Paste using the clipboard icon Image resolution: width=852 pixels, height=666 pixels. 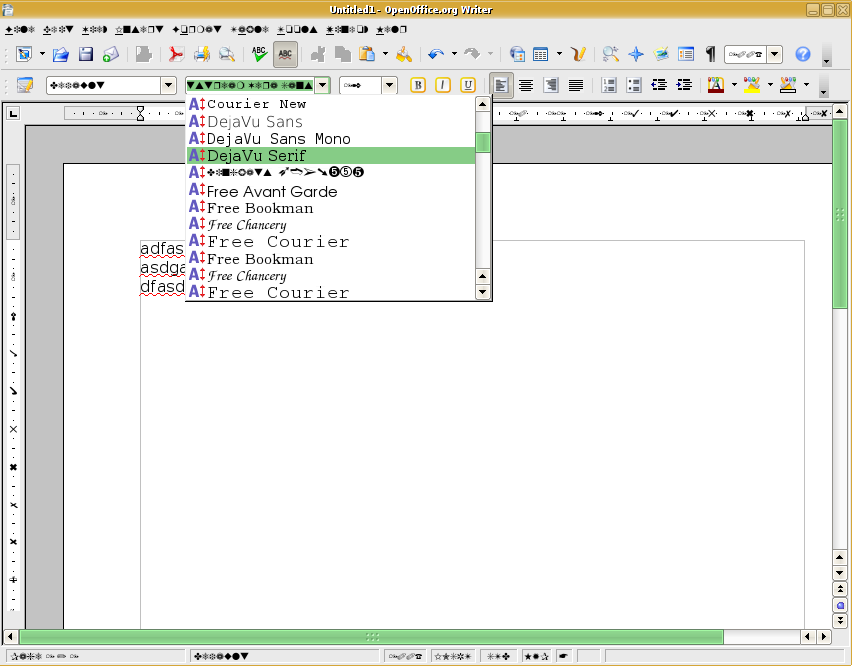click(x=368, y=54)
